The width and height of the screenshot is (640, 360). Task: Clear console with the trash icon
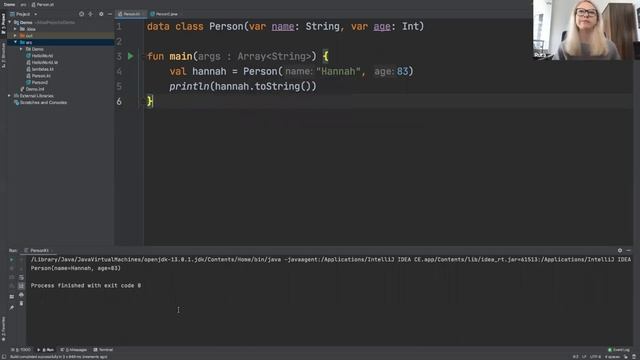tap(21, 304)
